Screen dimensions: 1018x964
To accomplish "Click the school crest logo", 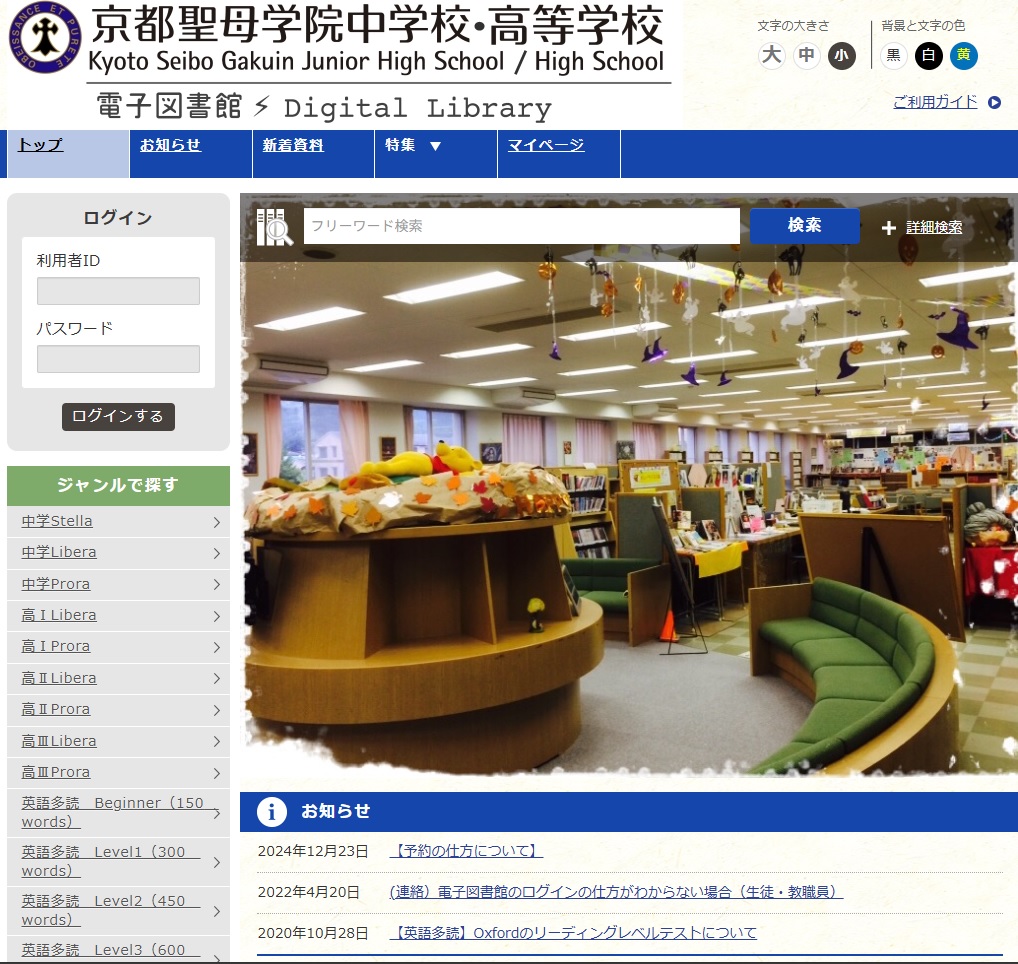I will [45, 38].
